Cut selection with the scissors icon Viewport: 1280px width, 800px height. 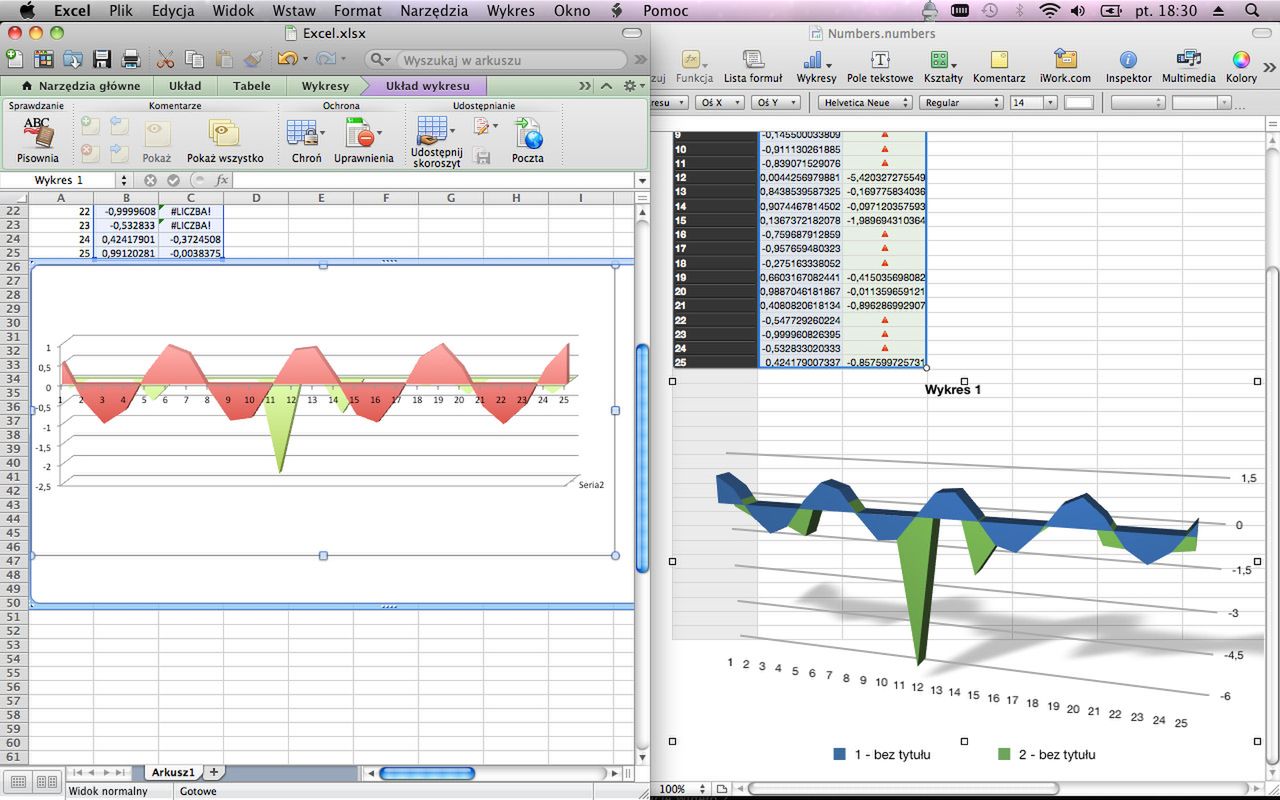(x=166, y=59)
